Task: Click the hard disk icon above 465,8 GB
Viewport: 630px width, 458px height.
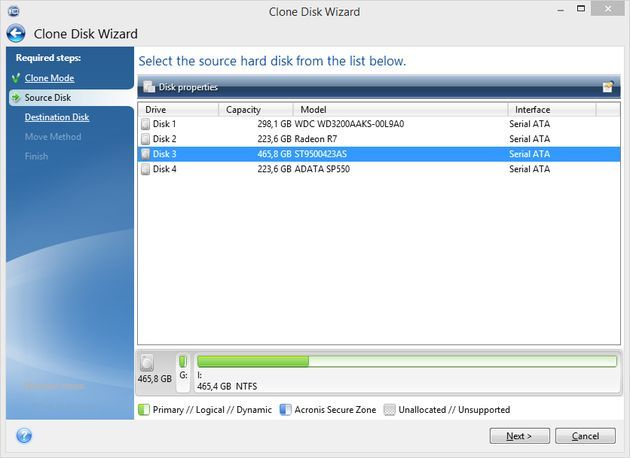Action: [x=147, y=362]
